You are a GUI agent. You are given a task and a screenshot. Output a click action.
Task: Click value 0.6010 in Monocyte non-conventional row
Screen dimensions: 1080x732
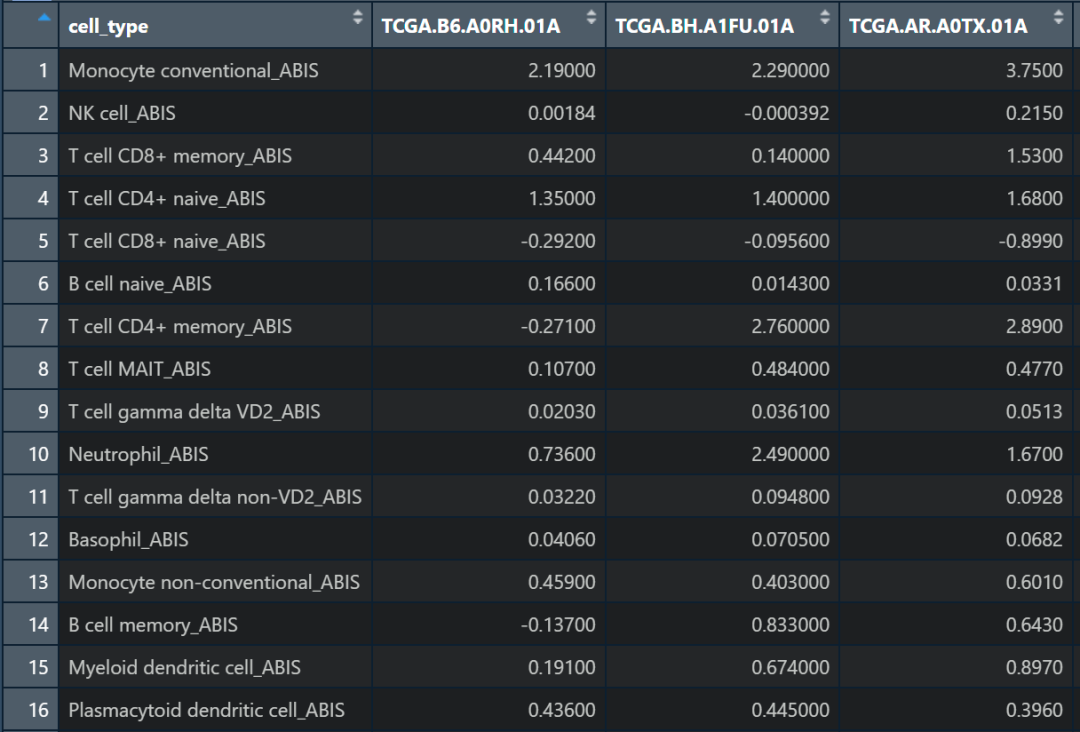click(x=1034, y=583)
